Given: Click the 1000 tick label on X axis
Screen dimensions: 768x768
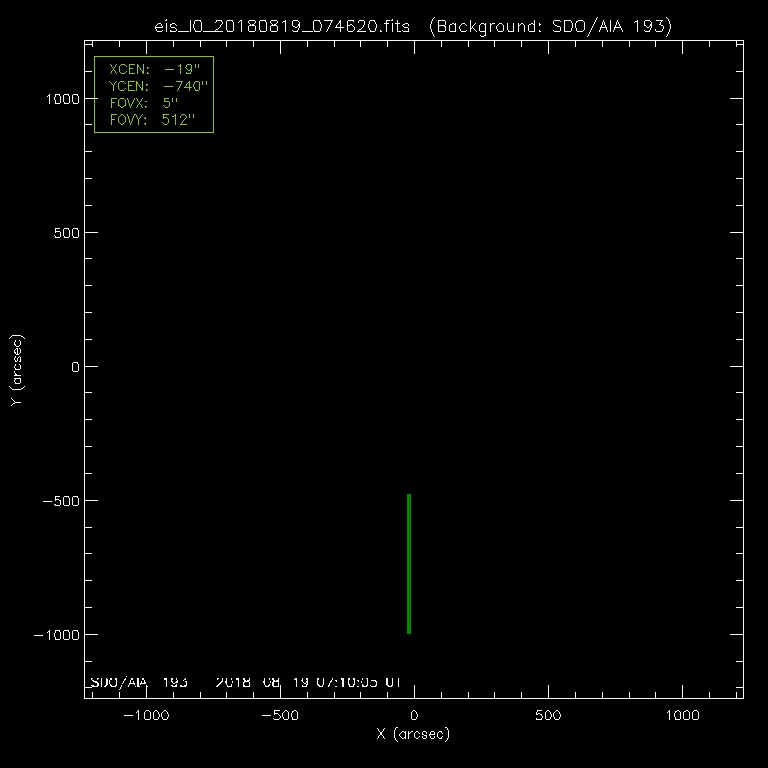Looking at the screenshot, I should click(x=681, y=716).
